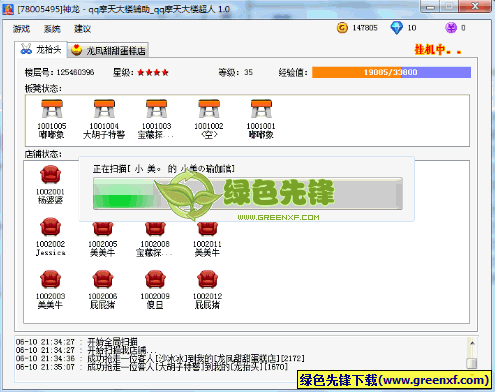Click the log line at 21:35:07

point(151,367)
